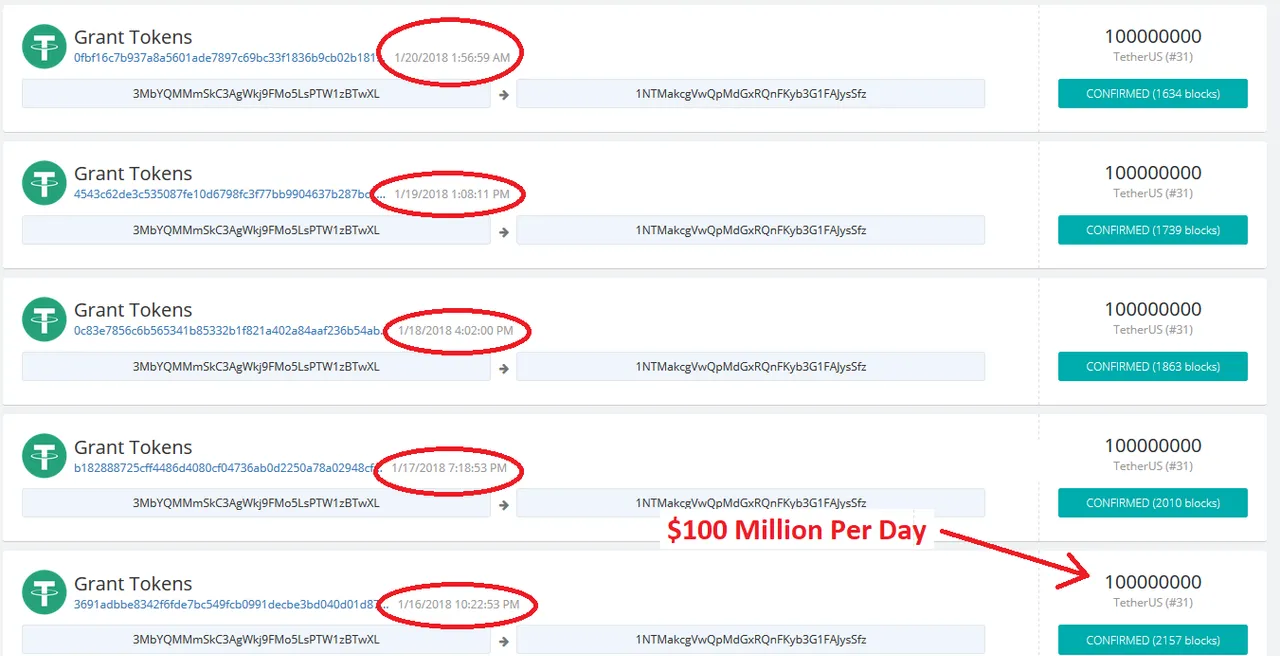Click the CONFIRMED (1863 blocks) button
This screenshot has width=1280, height=656.
[1153, 367]
